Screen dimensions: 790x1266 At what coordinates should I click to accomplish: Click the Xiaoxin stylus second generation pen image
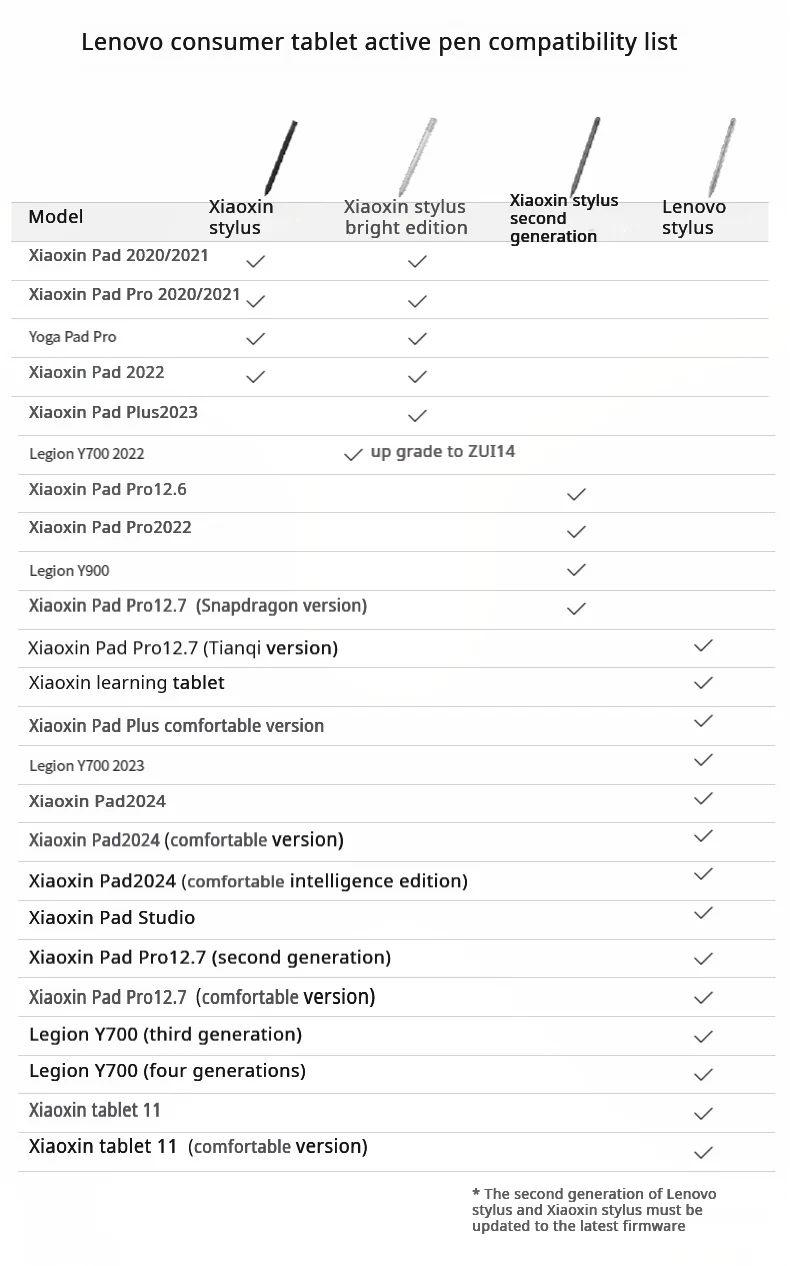point(585,155)
